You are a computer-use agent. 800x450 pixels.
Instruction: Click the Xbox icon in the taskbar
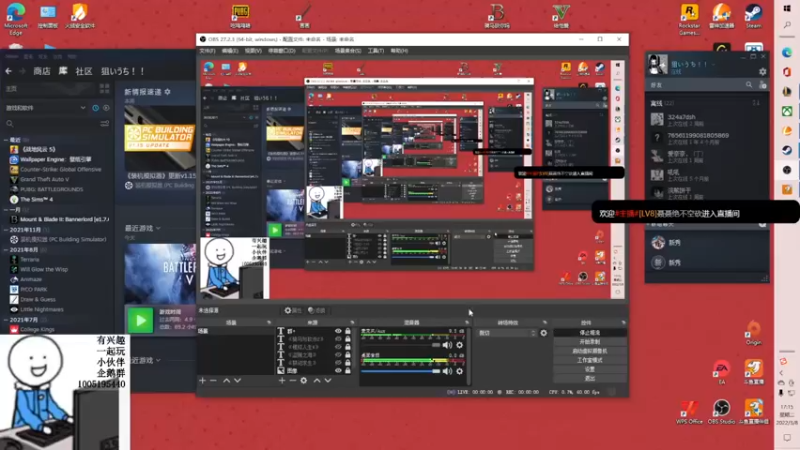787,111
